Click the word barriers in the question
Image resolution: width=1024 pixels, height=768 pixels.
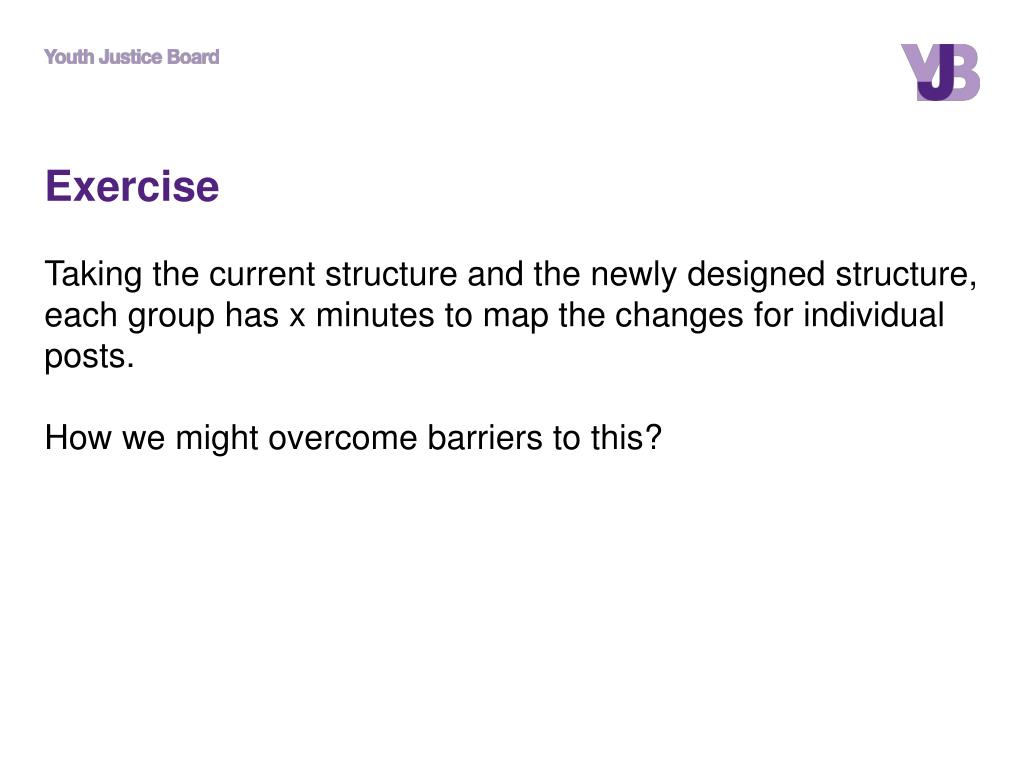485,438
